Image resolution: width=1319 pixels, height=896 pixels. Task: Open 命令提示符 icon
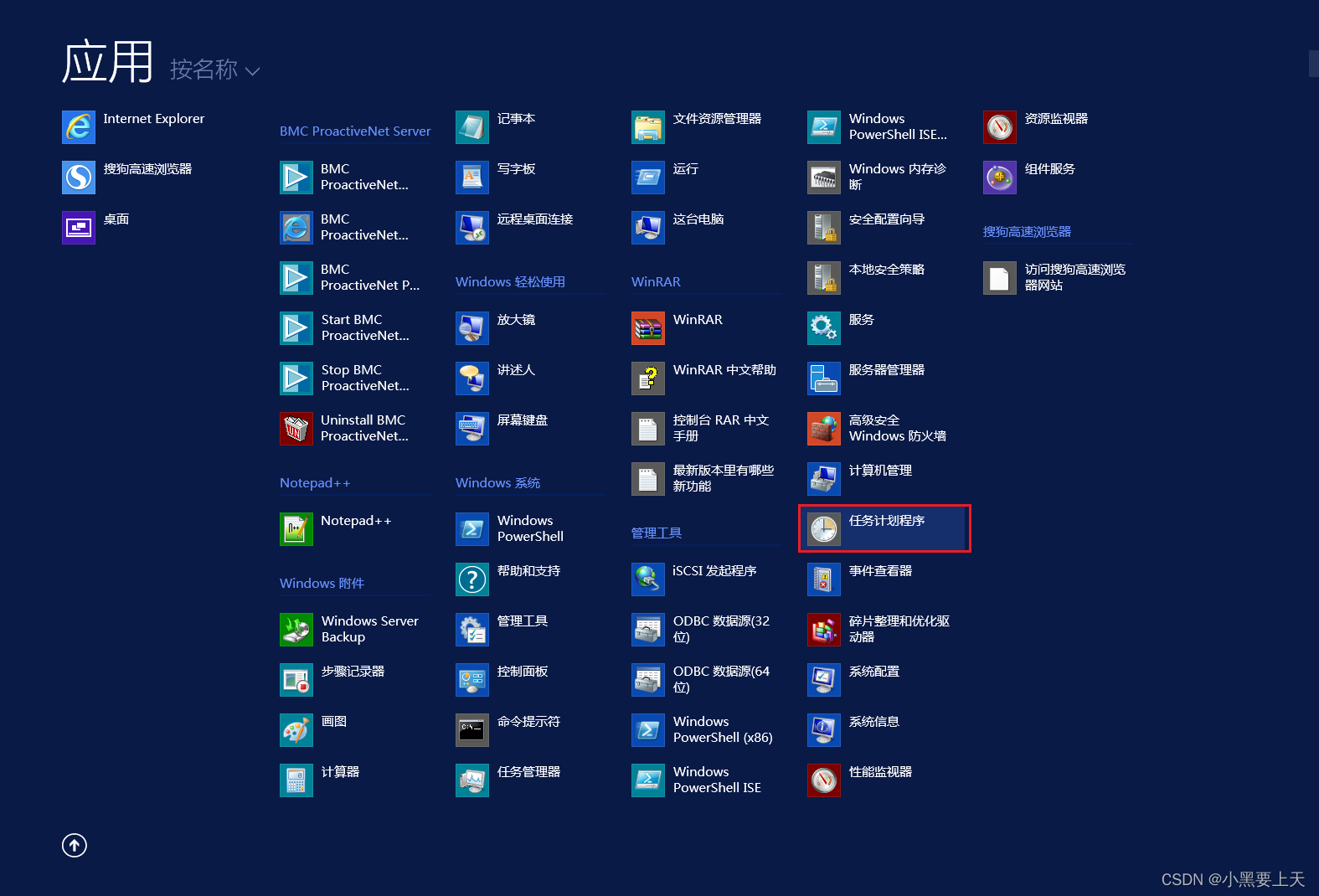point(472,730)
